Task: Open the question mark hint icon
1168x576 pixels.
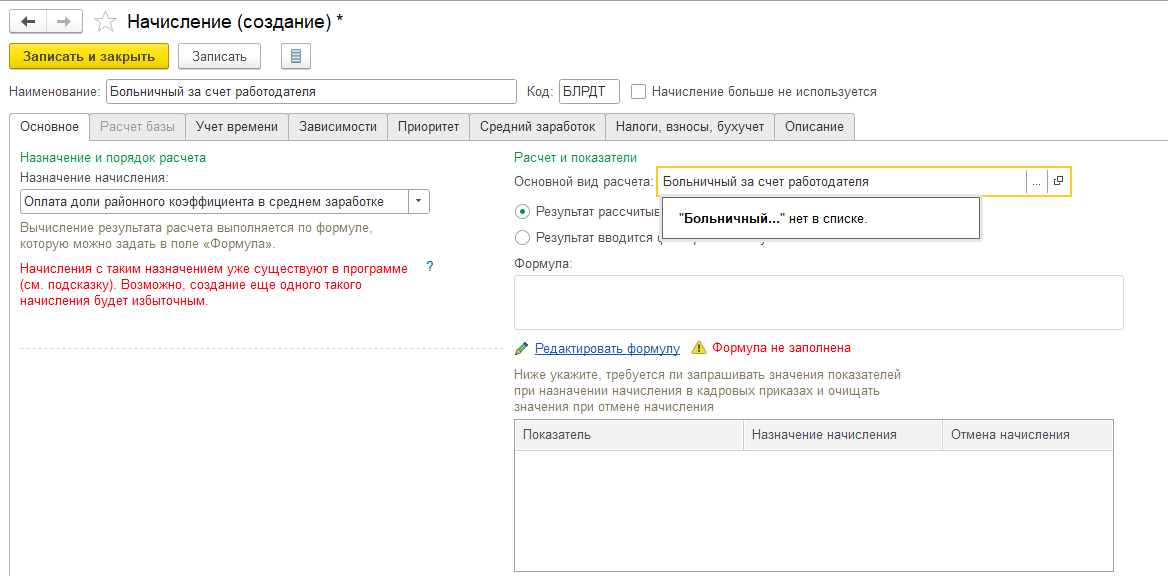Action: click(430, 267)
